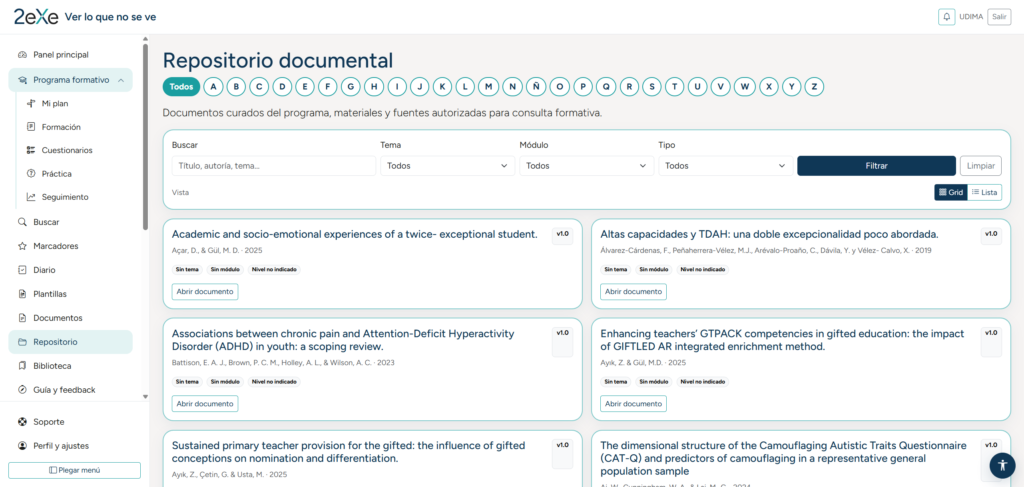Click the Perfil y ajustes person icon
Image resolution: width=1024 pixels, height=487 pixels.
coord(22,446)
